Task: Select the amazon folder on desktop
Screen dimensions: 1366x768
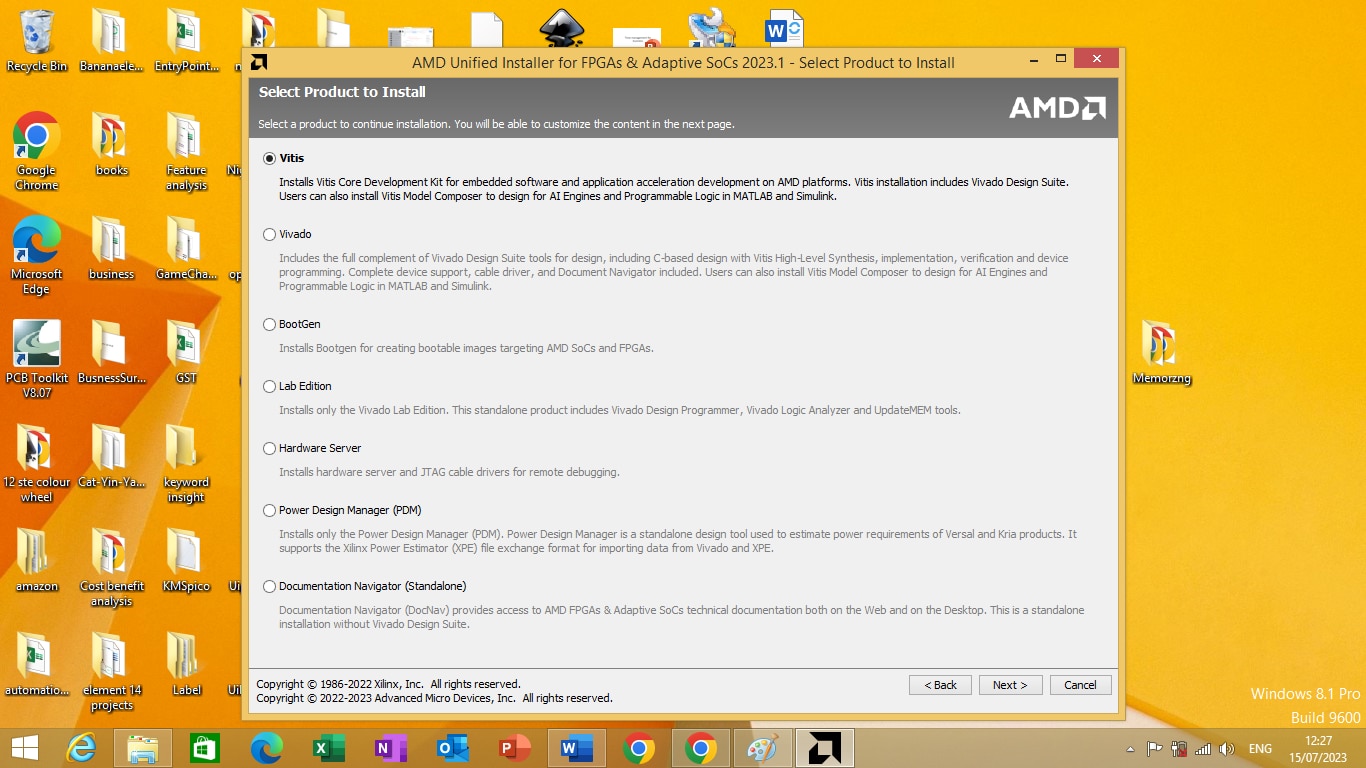Action: pos(37,560)
